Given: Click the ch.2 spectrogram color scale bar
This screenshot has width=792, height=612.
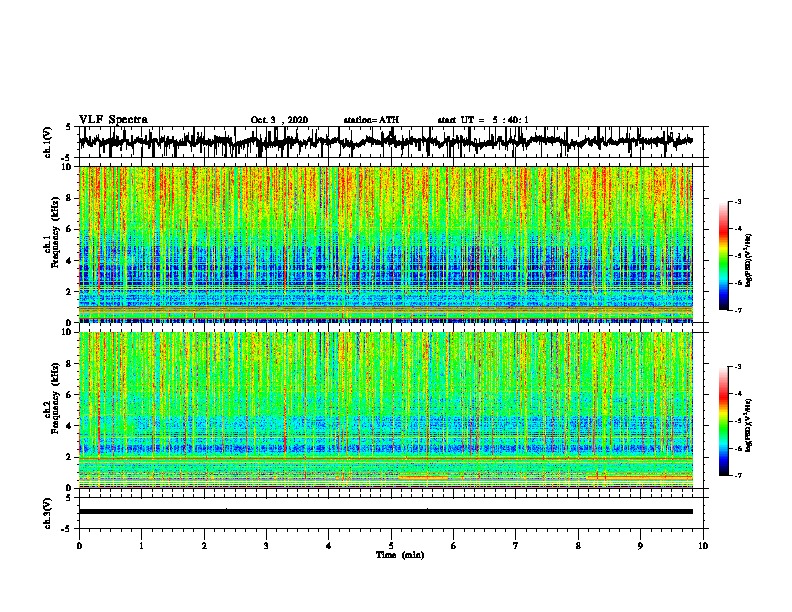Looking at the screenshot, I should coord(723,421).
